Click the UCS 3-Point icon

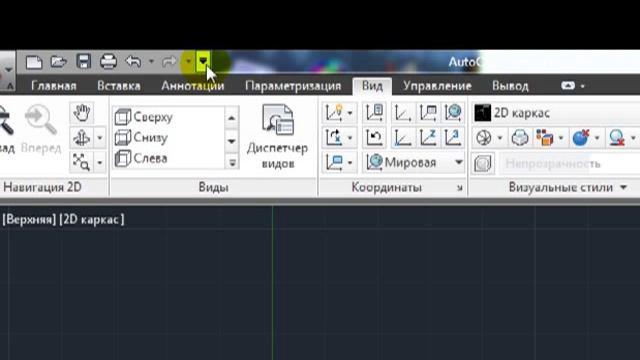453,138
